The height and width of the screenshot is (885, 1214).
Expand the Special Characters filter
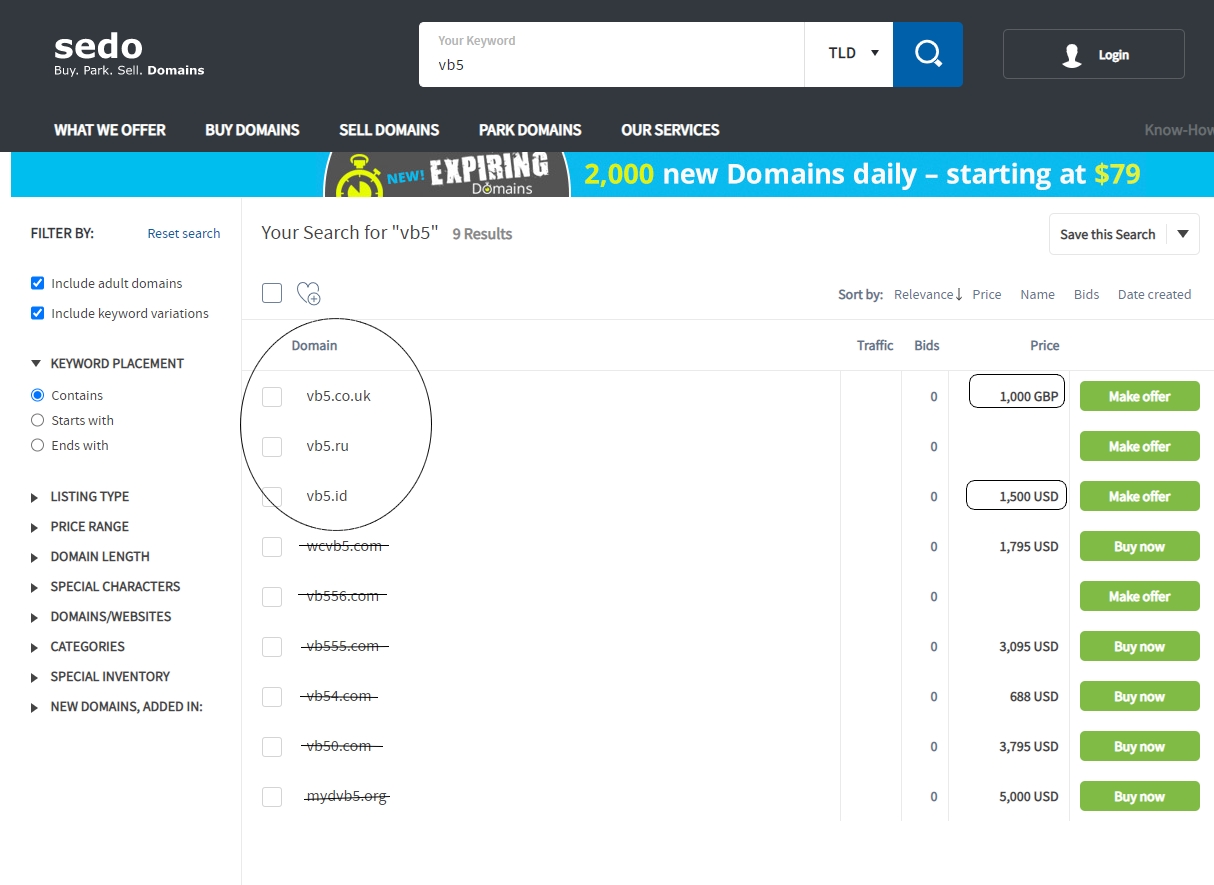pos(105,586)
